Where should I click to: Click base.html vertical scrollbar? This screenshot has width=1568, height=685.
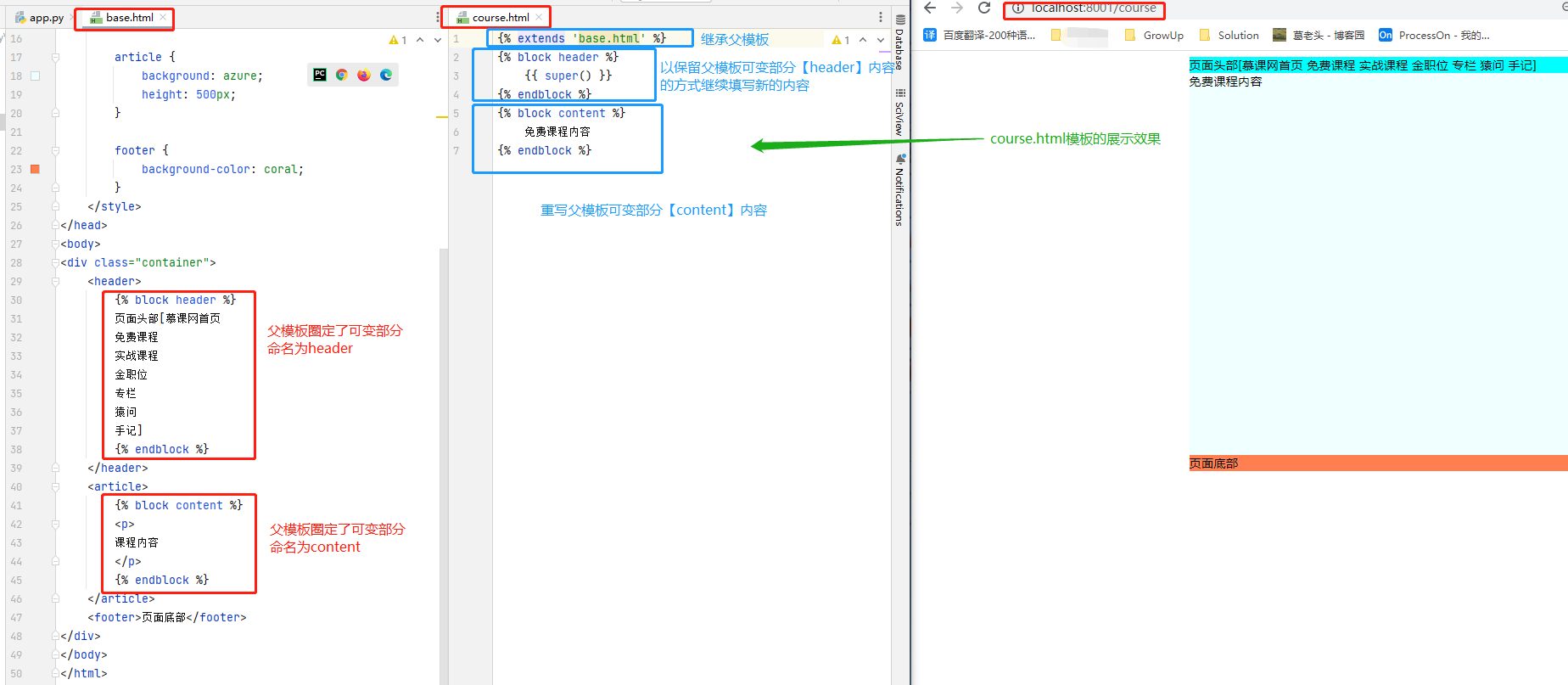tap(443, 467)
